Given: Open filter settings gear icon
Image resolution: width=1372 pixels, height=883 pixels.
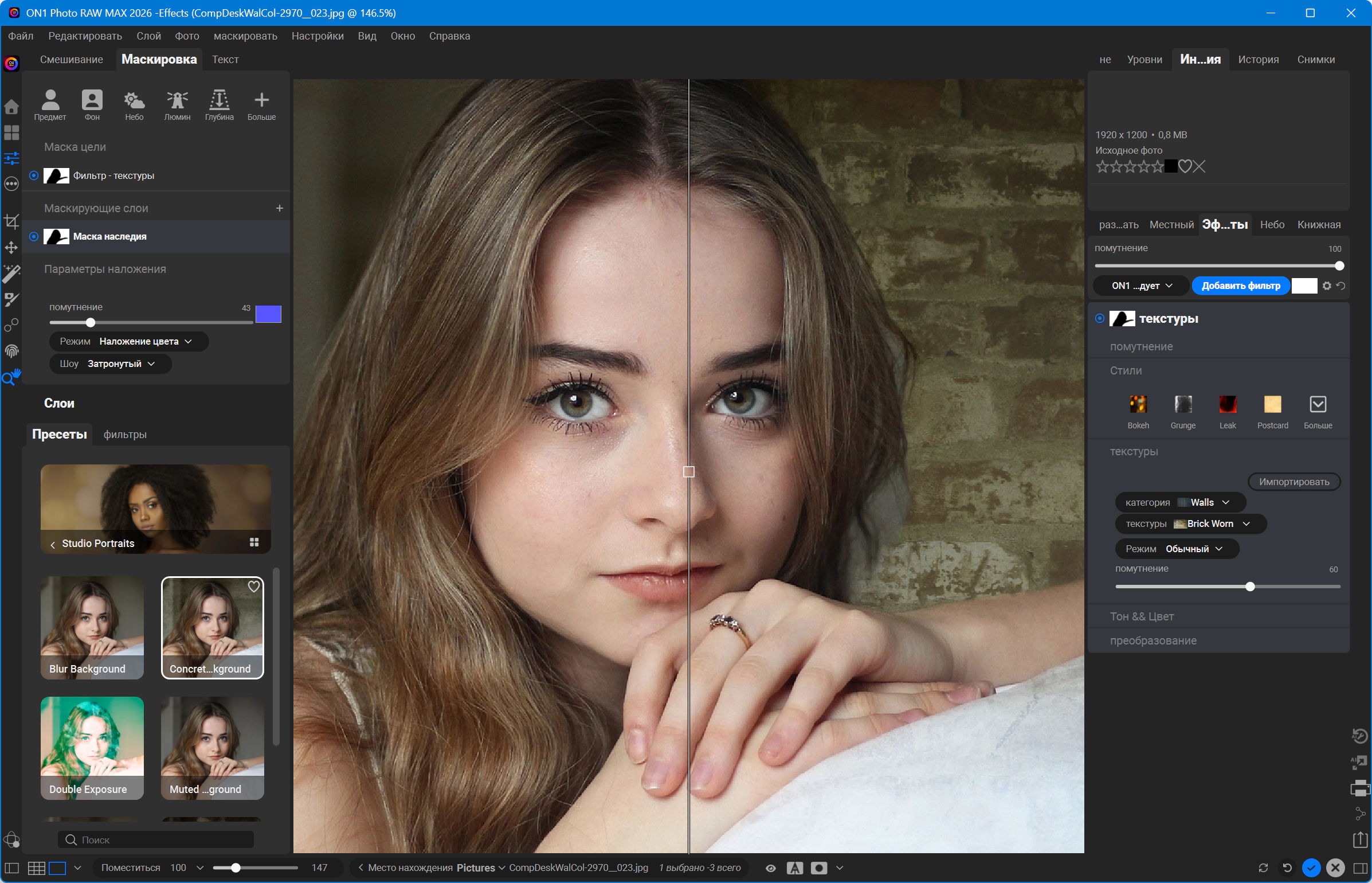Looking at the screenshot, I should point(1327,286).
